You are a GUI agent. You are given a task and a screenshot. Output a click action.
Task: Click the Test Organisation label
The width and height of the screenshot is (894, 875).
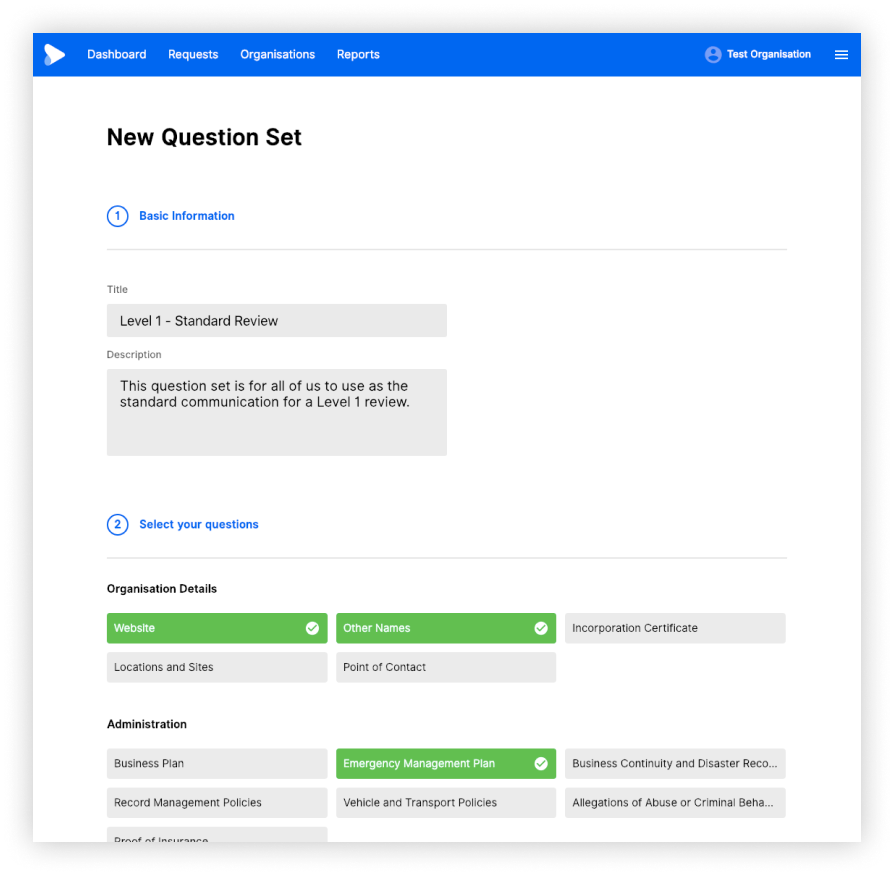(768, 54)
